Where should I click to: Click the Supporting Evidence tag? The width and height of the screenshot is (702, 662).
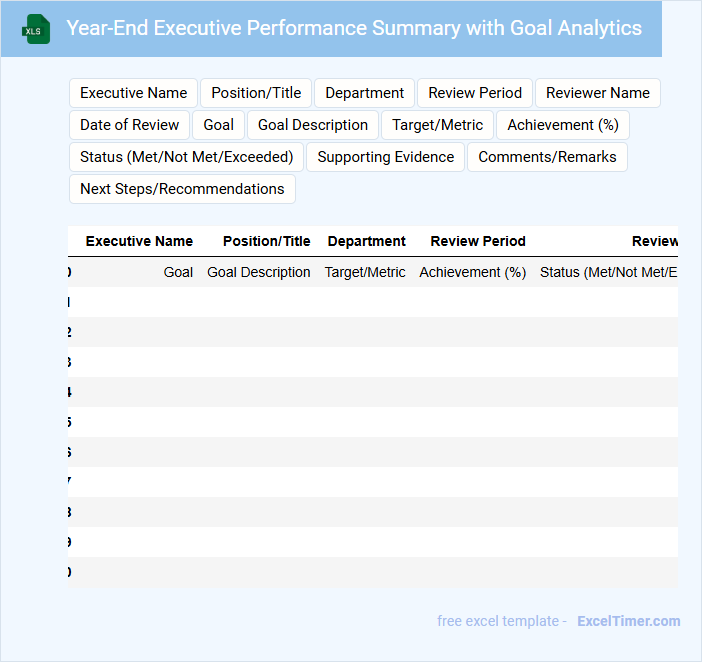coord(386,157)
